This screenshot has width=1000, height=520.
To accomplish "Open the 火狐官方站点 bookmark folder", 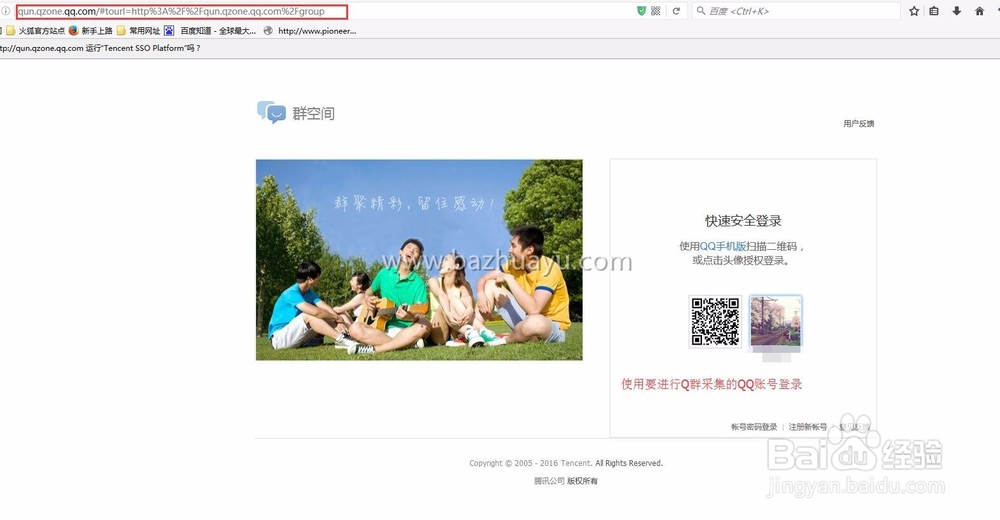I will (x=36, y=31).
